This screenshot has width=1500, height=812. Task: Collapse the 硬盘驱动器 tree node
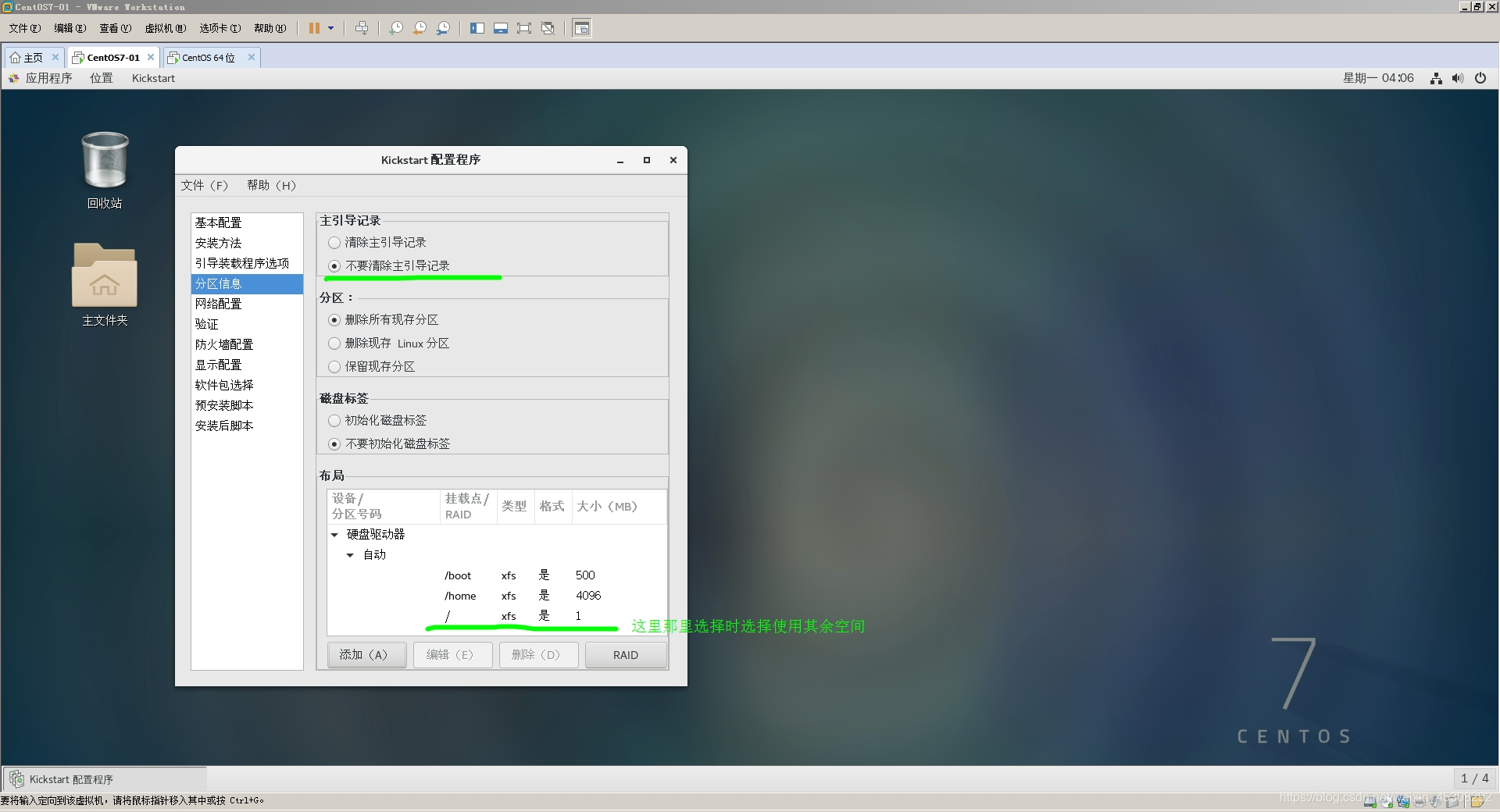pos(334,535)
